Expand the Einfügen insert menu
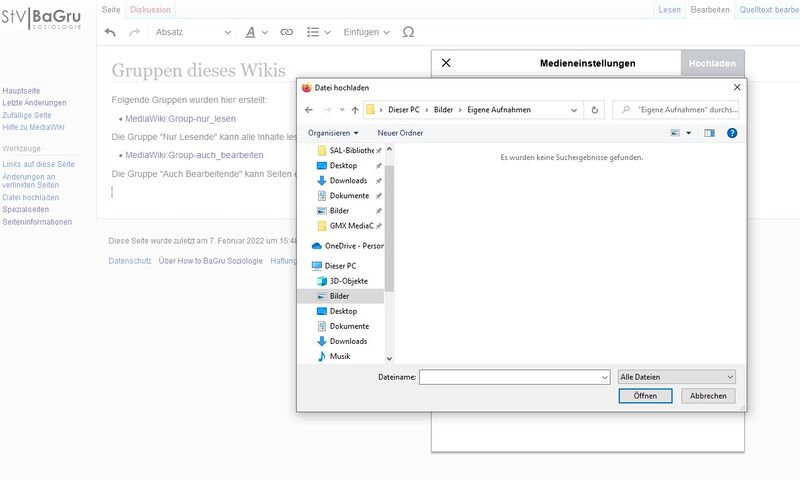This screenshot has width=800, height=480. [x=366, y=32]
